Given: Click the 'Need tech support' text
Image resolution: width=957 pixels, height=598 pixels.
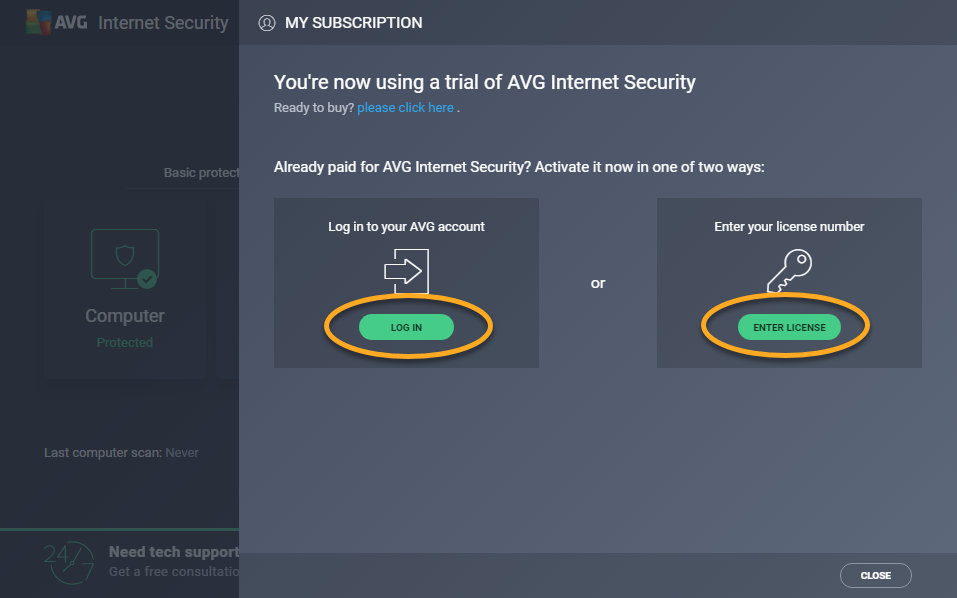Looking at the screenshot, I should click(174, 552).
